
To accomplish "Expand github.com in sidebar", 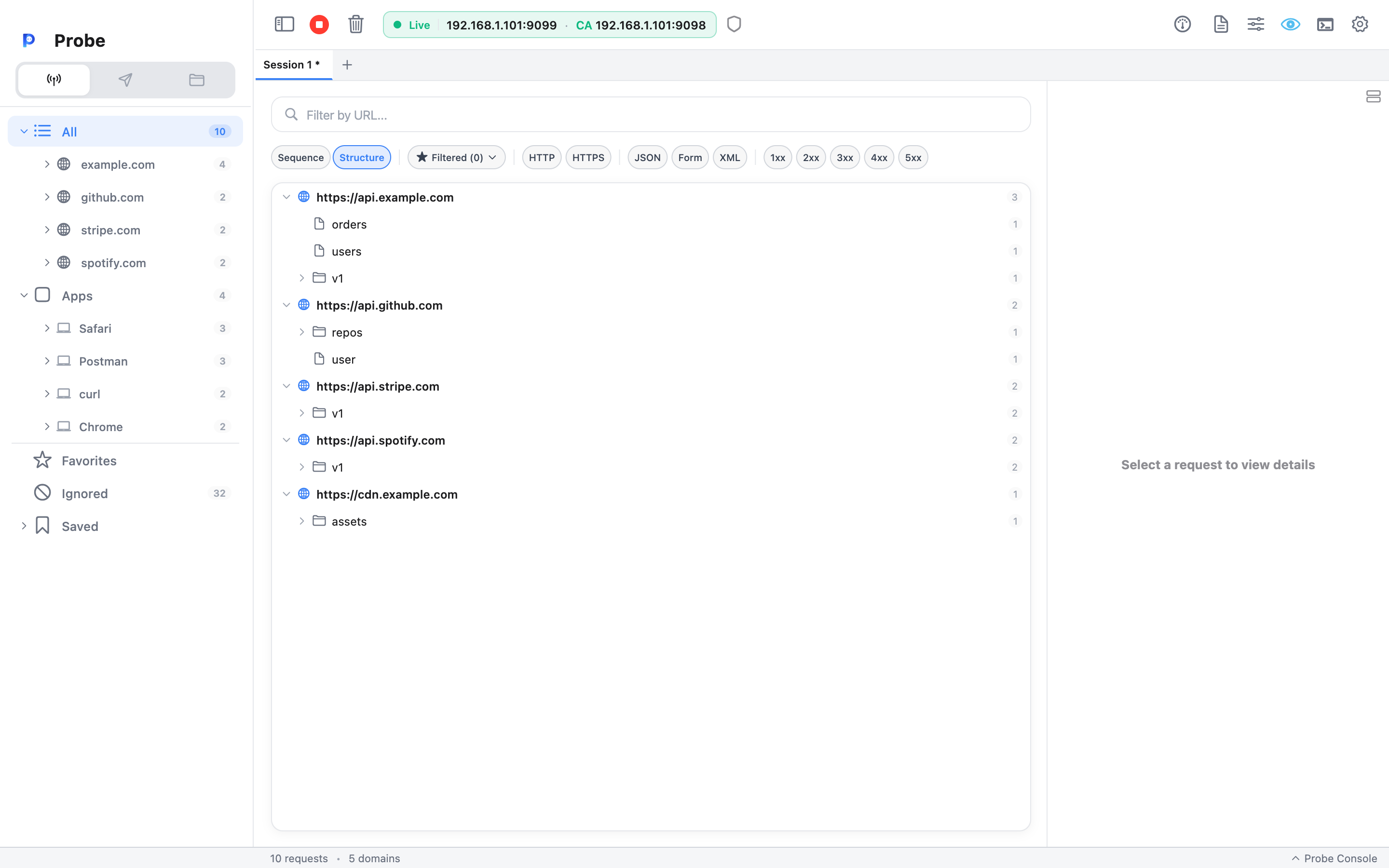I will [x=47, y=197].
